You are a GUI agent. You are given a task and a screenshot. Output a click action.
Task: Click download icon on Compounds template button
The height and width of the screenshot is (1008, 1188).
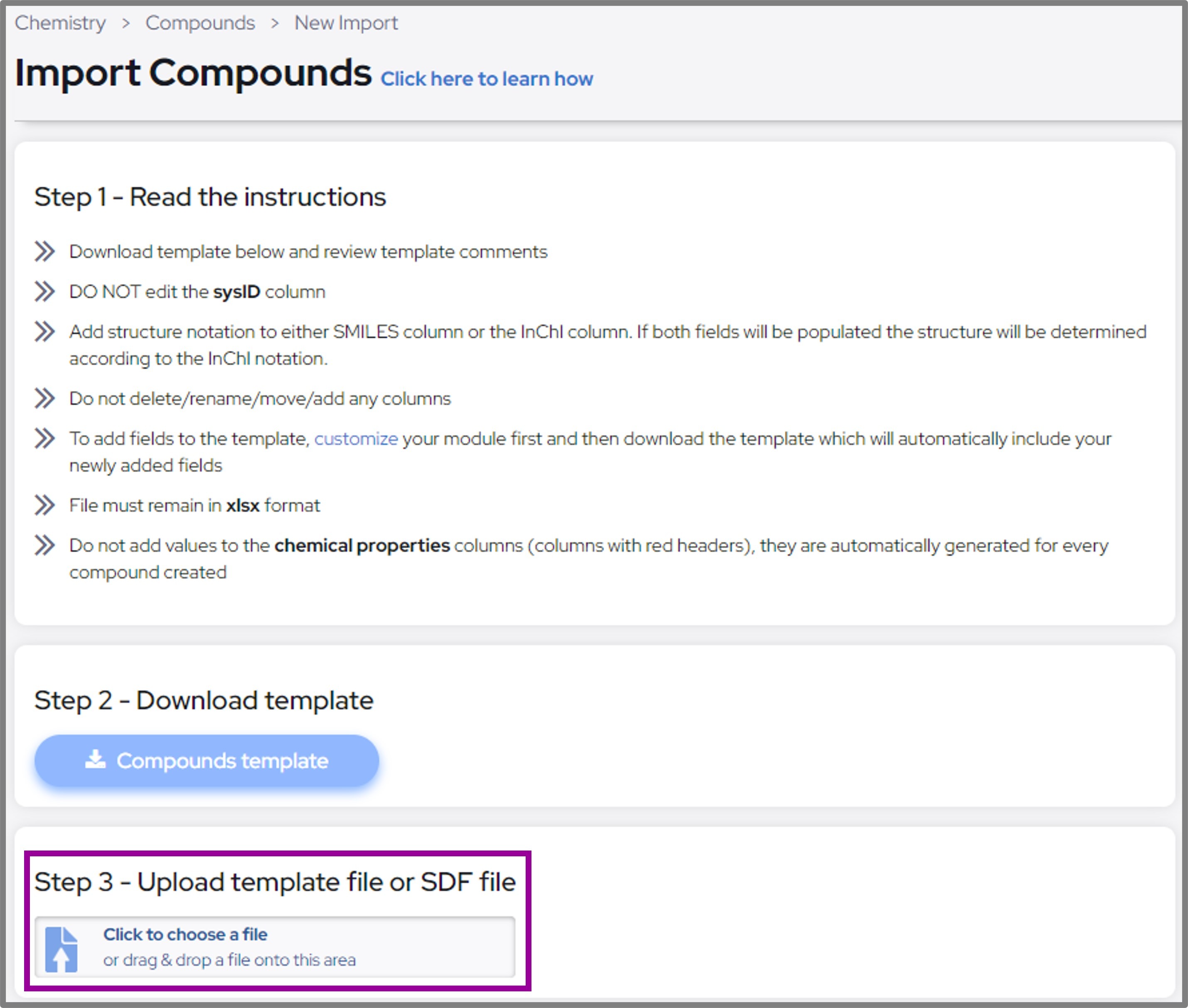pyautogui.click(x=96, y=760)
